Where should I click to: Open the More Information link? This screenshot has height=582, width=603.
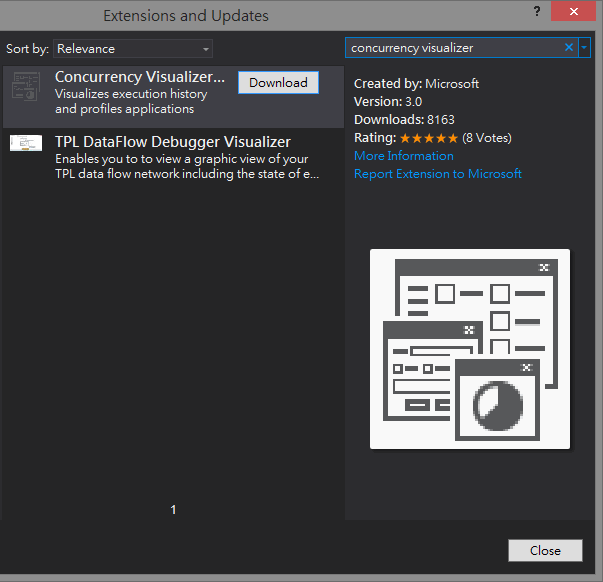point(403,156)
